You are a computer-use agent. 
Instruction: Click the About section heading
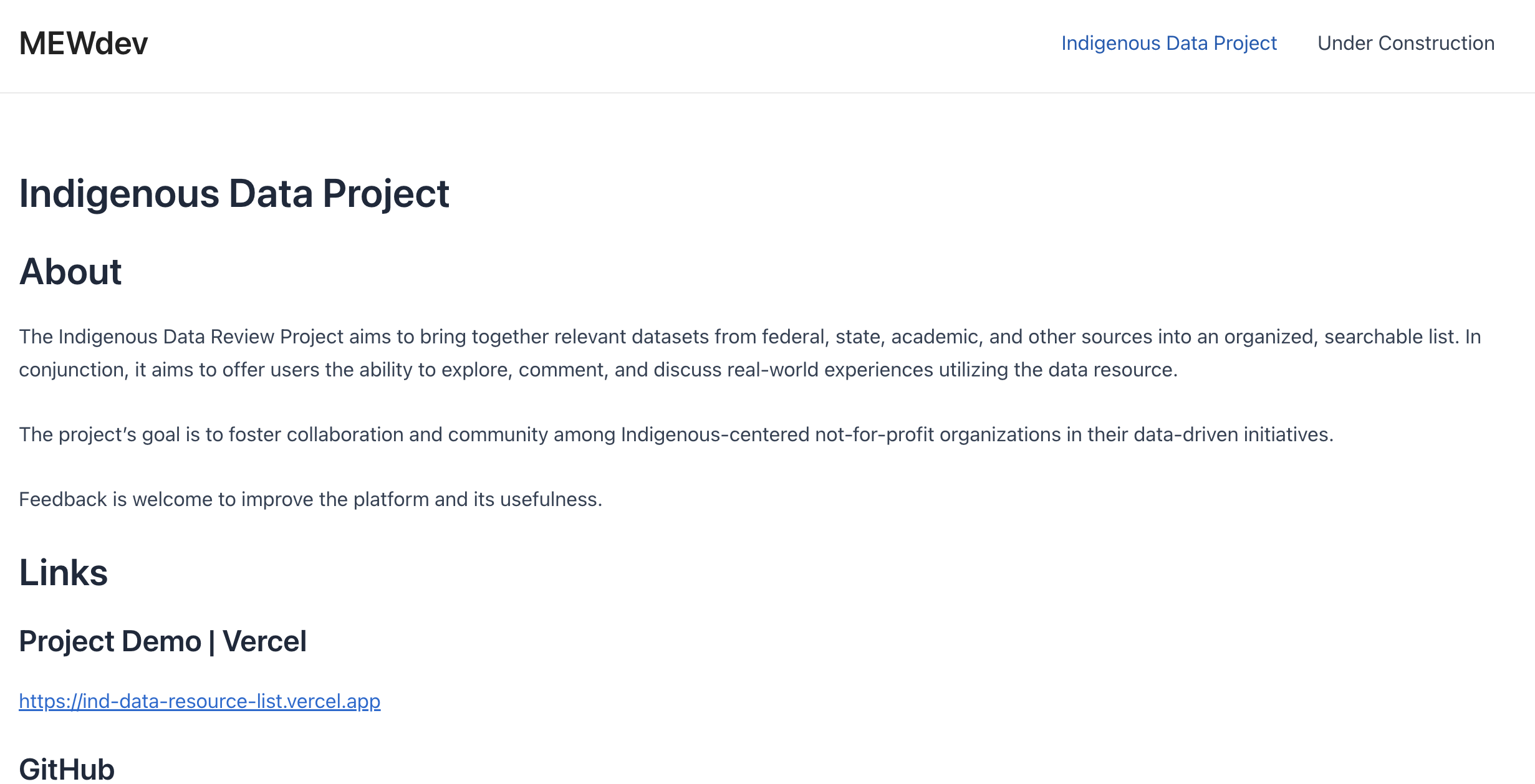click(x=70, y=272)
